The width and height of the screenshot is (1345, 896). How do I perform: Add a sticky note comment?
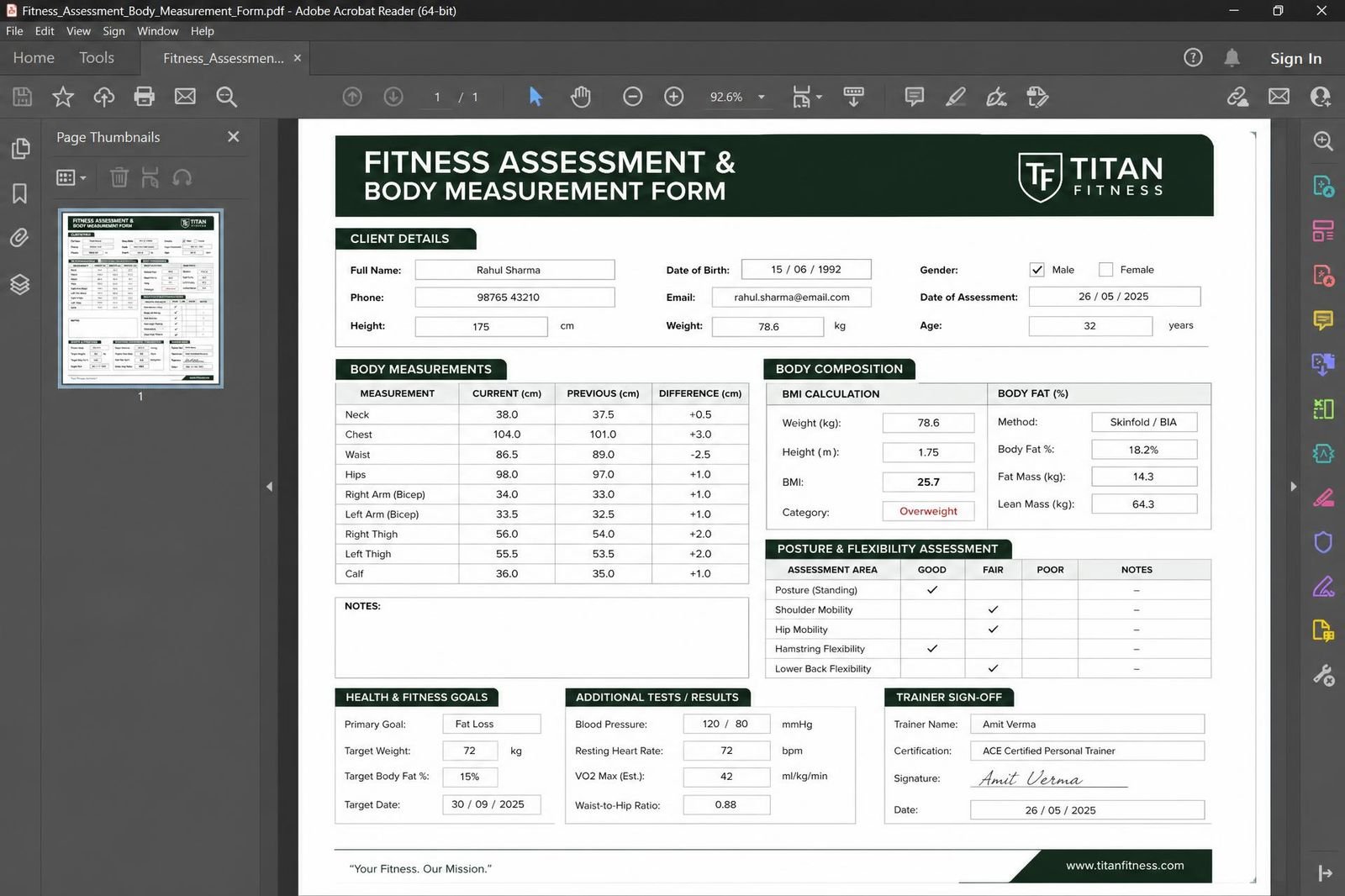[915, 97]
